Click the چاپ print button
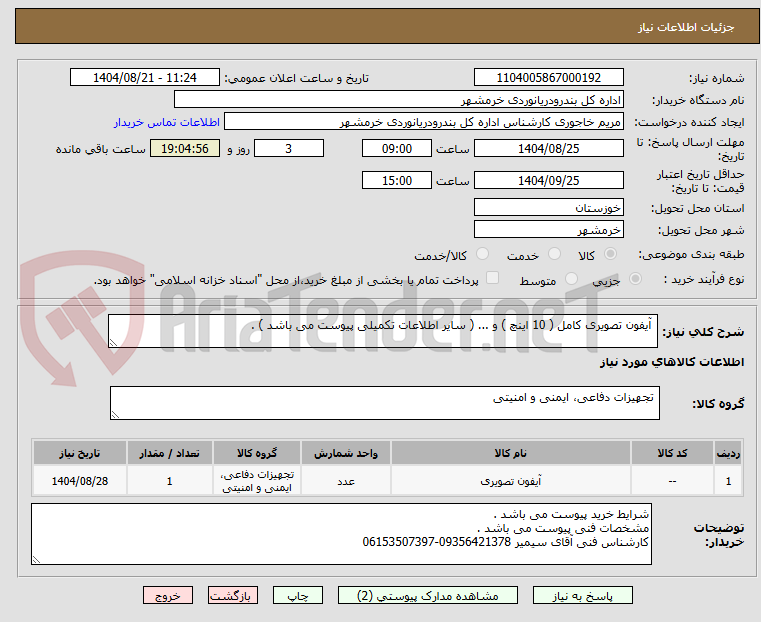Viewport: 761px width, 622px height. [x=298, y=595]
